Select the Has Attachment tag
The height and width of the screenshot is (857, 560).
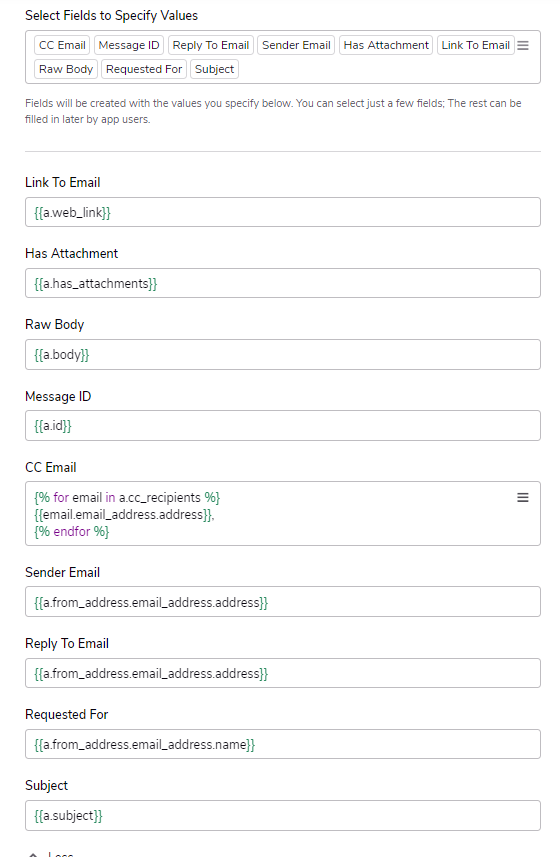(x=386, y=45)
